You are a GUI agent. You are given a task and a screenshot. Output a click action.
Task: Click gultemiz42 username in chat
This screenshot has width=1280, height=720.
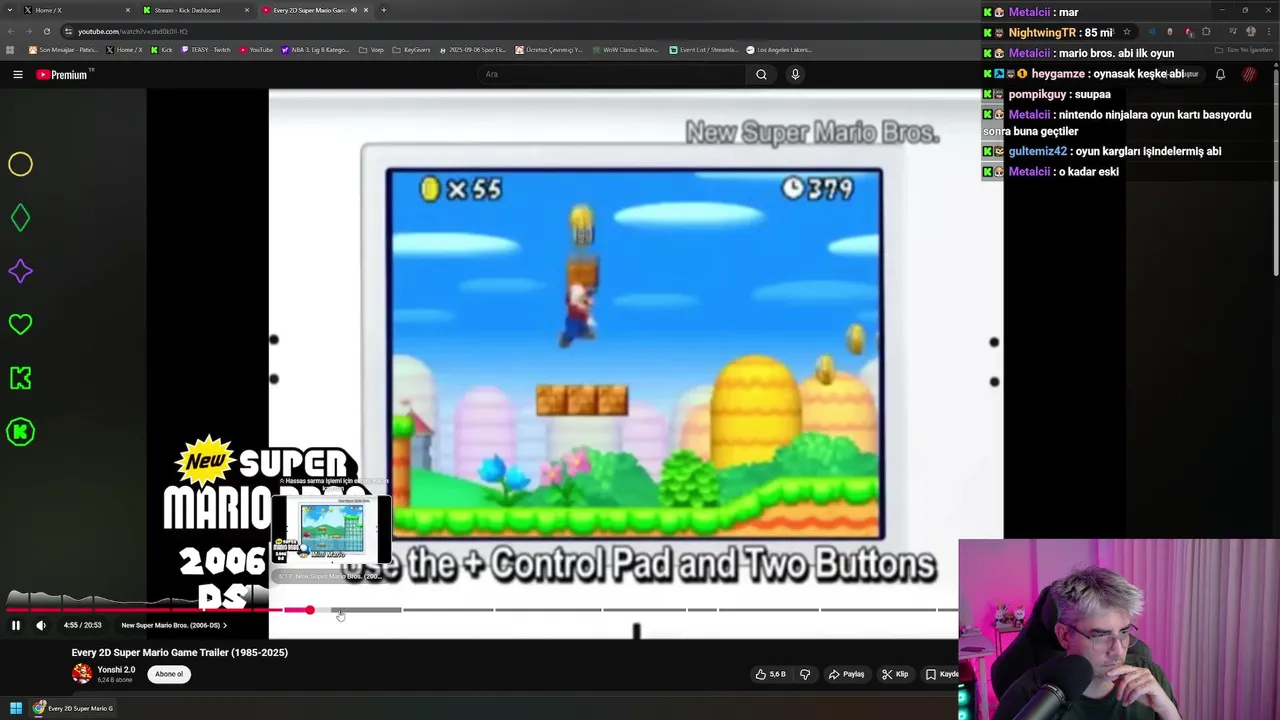click(x=1037, y=151)
